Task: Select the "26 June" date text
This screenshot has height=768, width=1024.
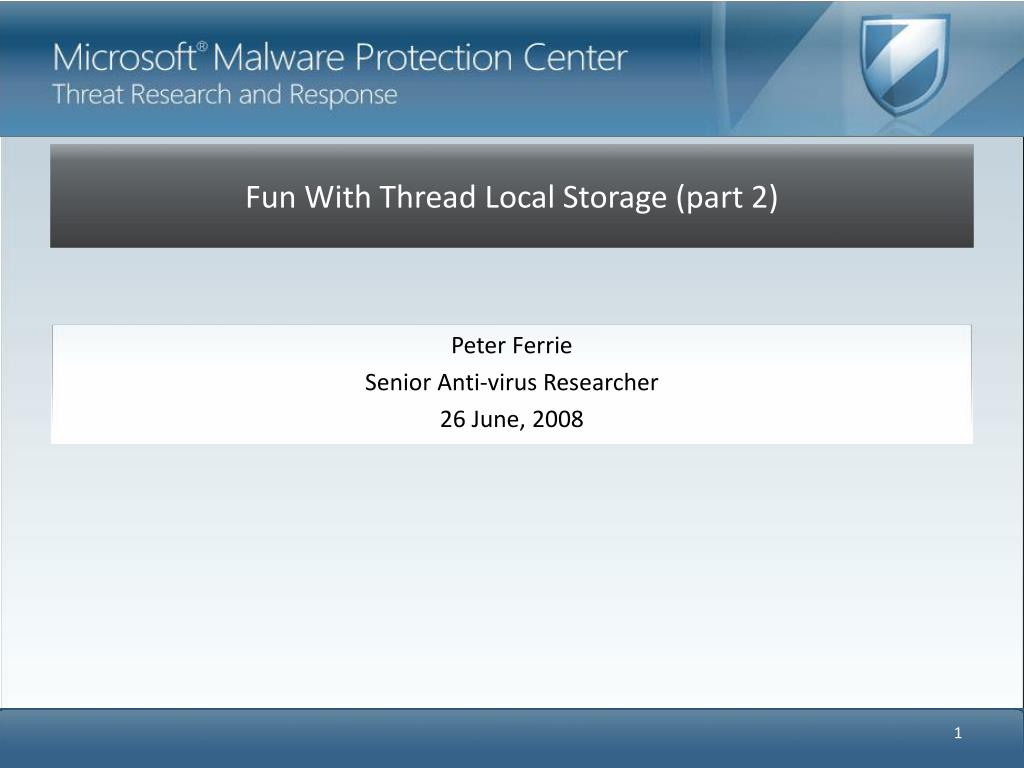Action: [482, 419]
